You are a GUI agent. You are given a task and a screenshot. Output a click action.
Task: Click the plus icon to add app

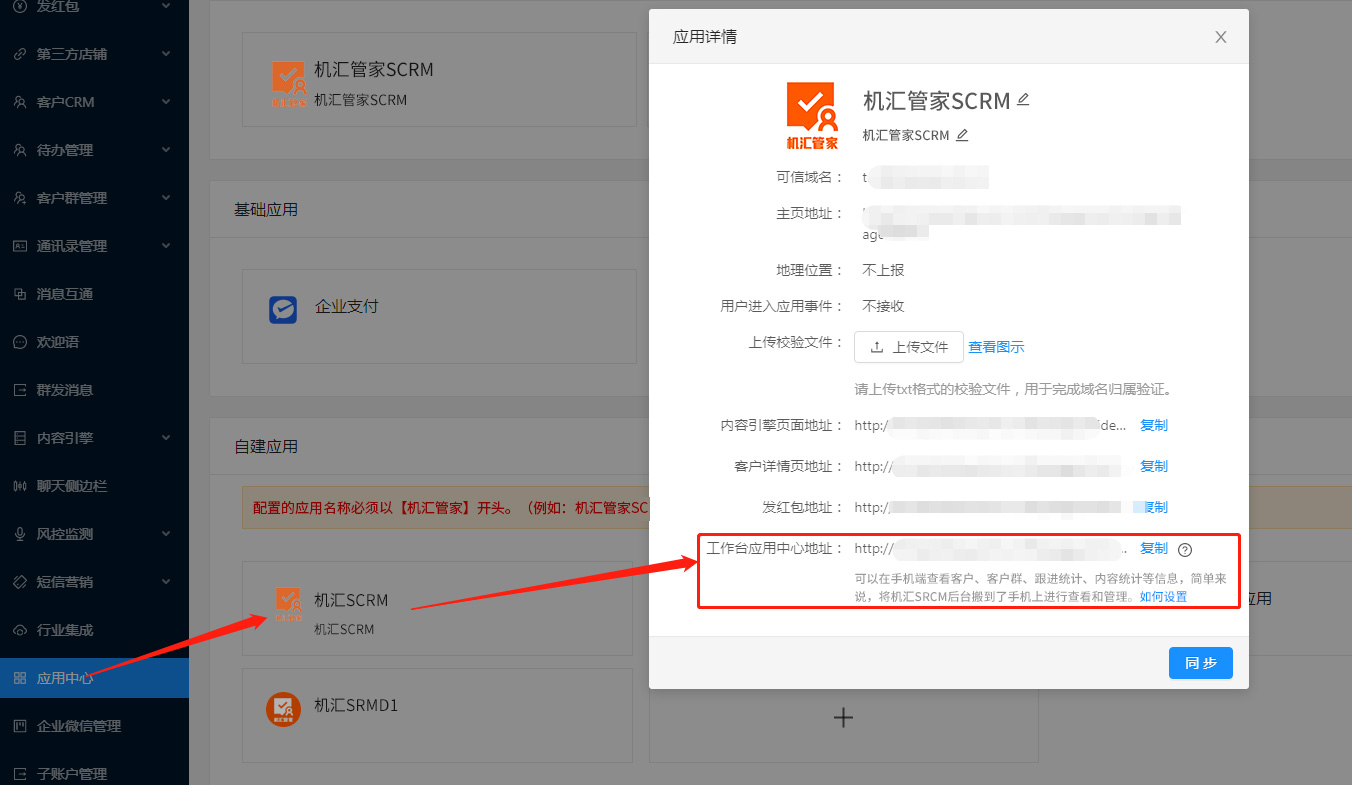pos(843,717)
